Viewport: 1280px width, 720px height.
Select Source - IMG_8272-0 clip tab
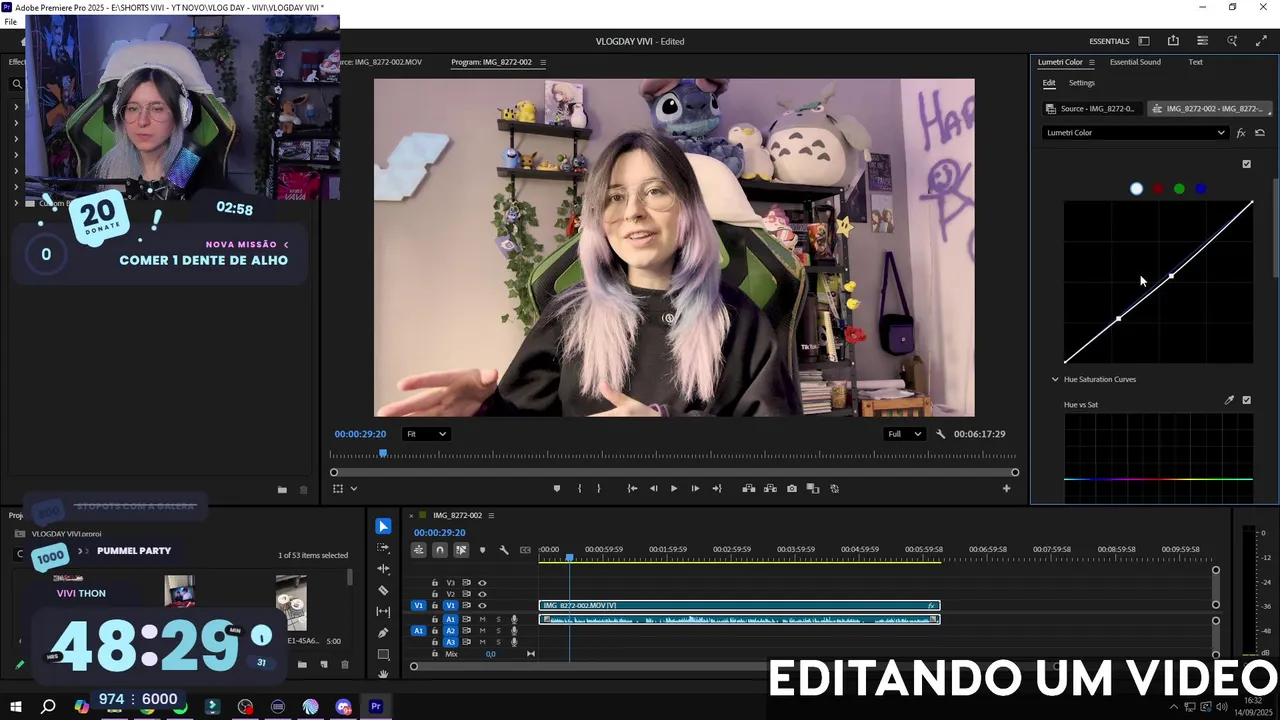point(1091,108)
